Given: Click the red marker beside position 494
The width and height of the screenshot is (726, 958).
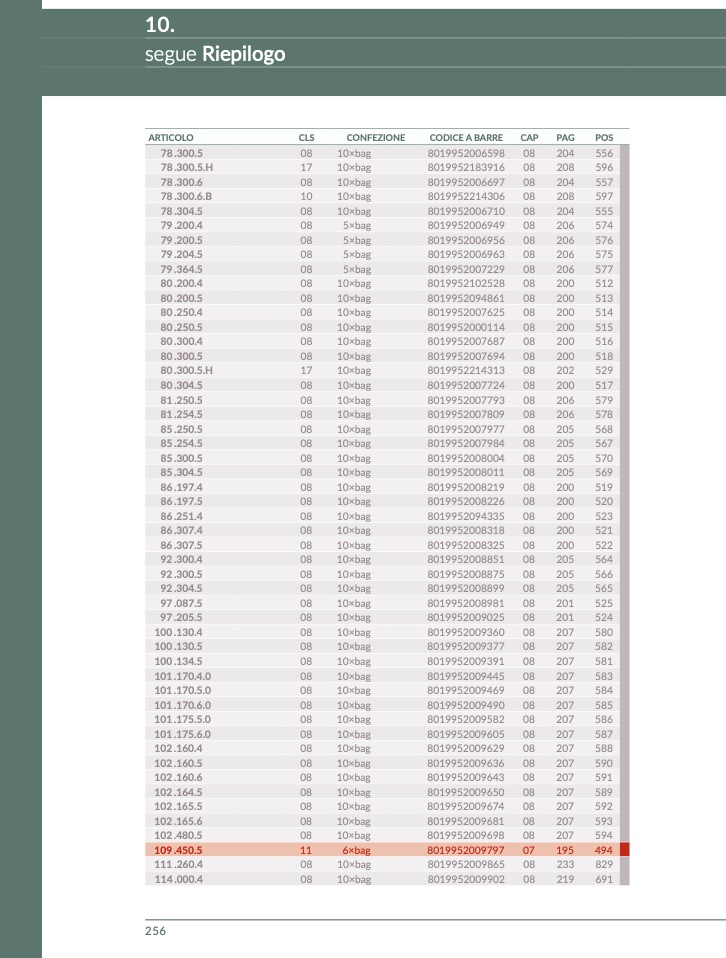Looking at the screenshot, I should point(625,850).
